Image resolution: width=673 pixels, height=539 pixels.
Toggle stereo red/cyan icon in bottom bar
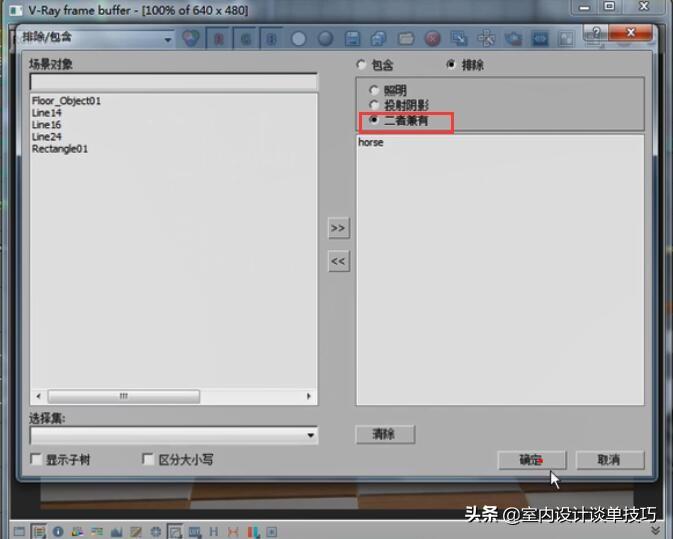pos(253,532)
